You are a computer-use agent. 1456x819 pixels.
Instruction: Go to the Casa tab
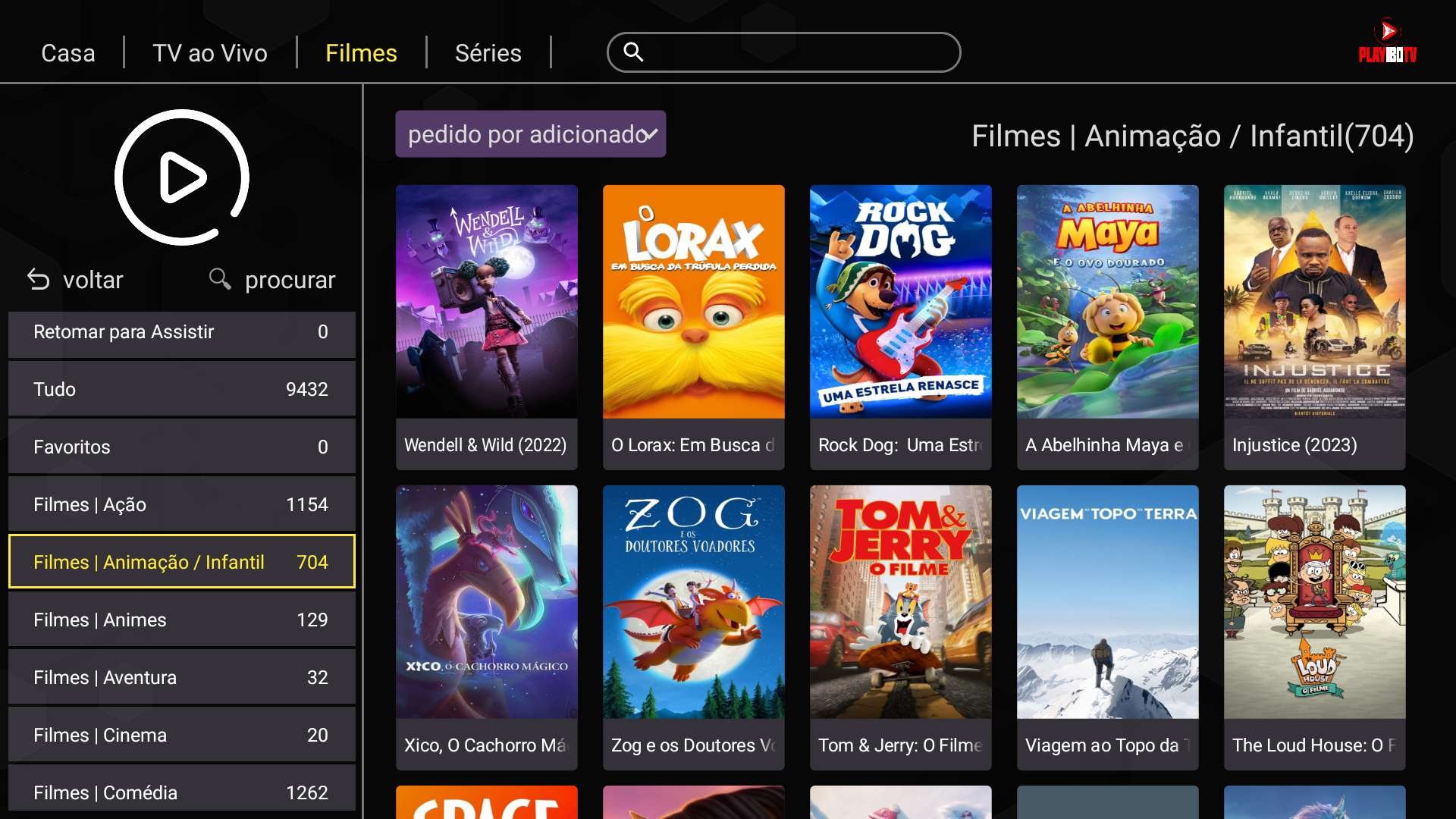point(68,53)
